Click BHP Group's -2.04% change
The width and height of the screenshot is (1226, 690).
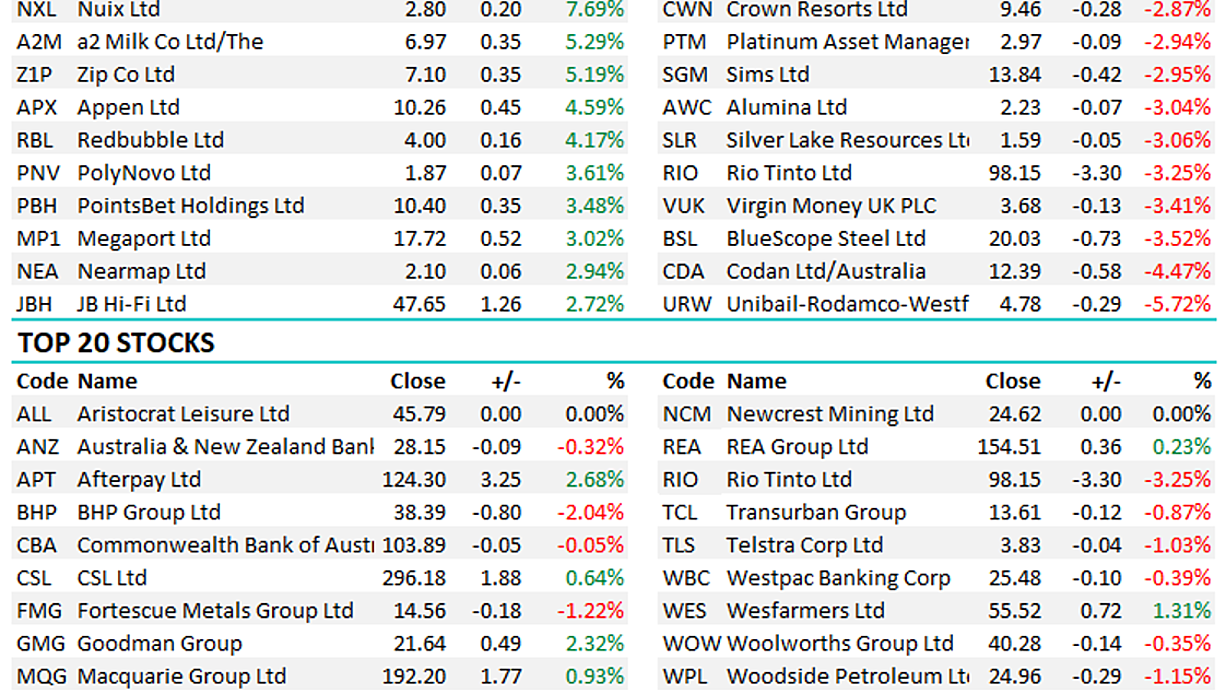coord(591,513)
